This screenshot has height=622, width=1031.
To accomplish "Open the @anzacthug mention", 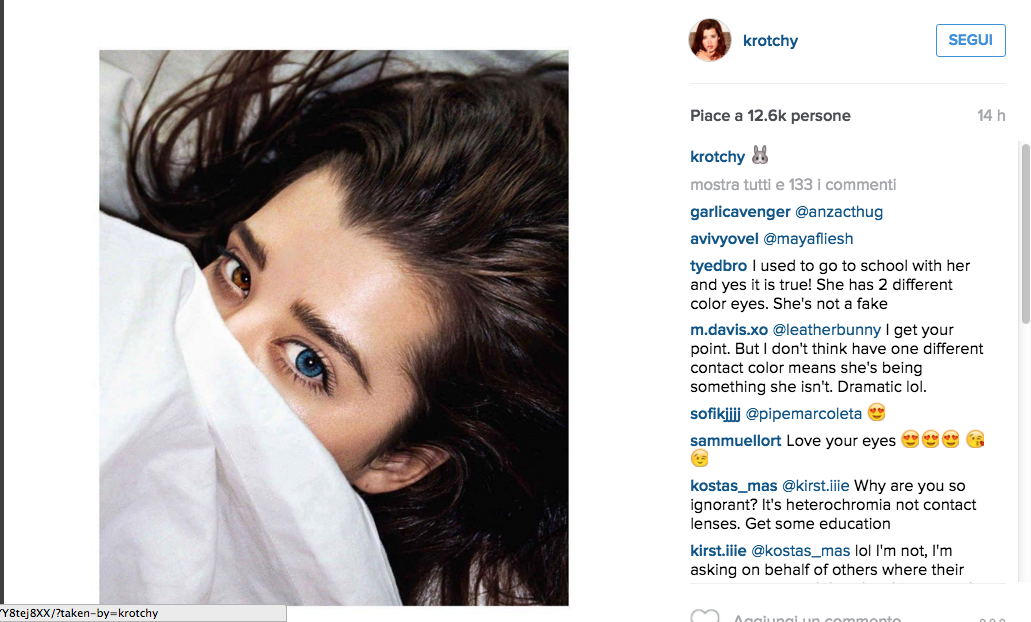I will point(839,212).
